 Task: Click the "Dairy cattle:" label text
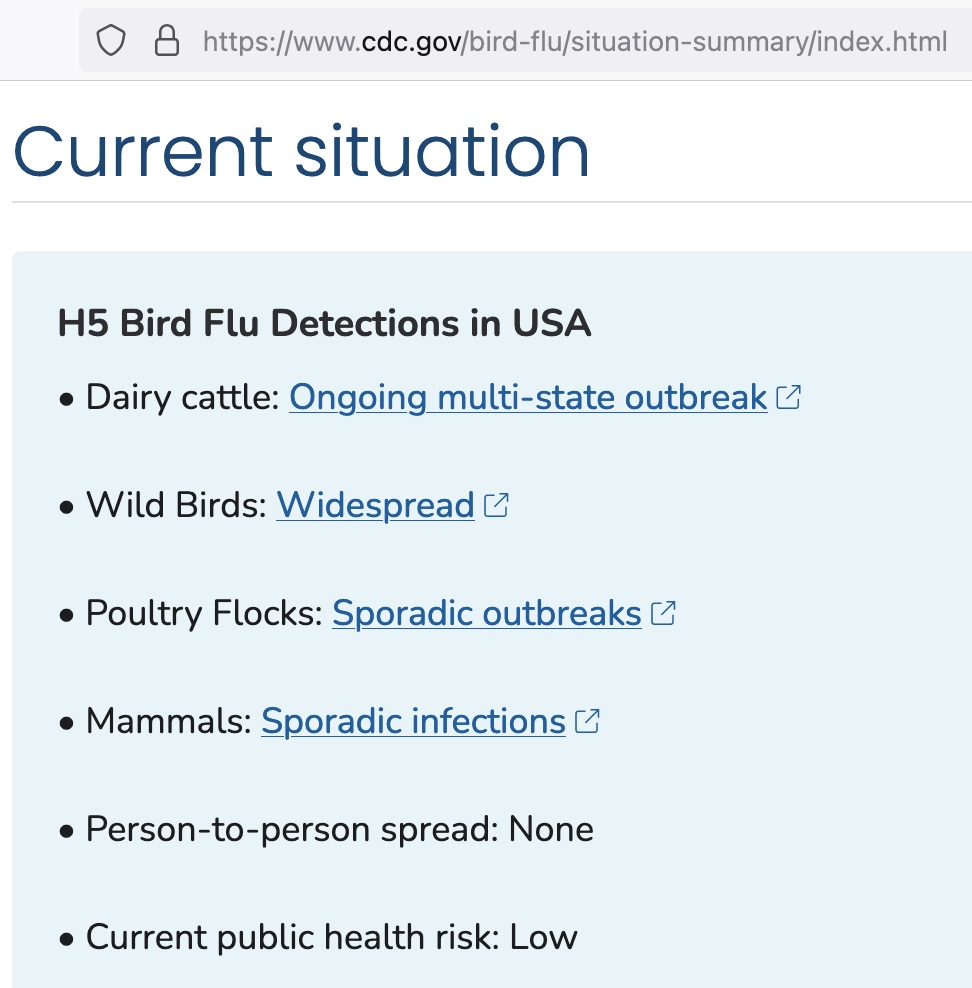[183, 398]
